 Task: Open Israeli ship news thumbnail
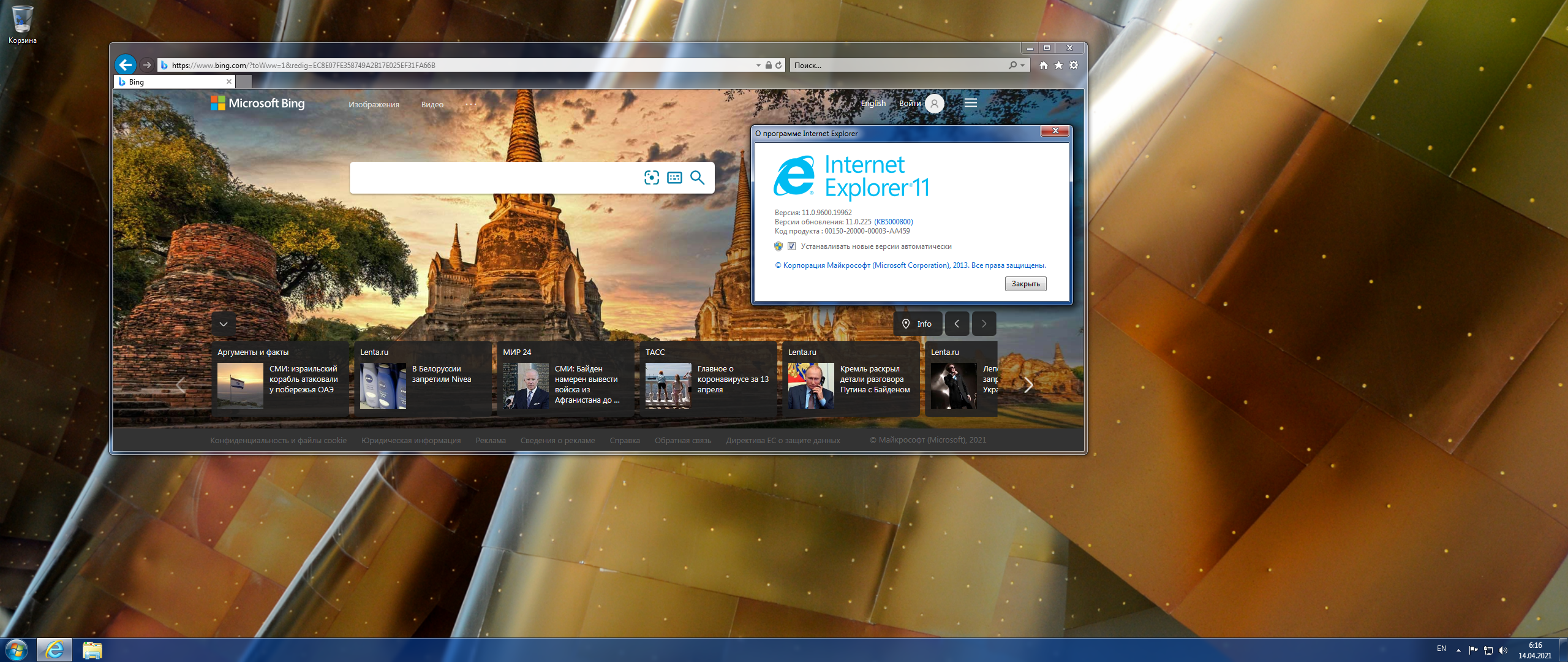point(240,386)
